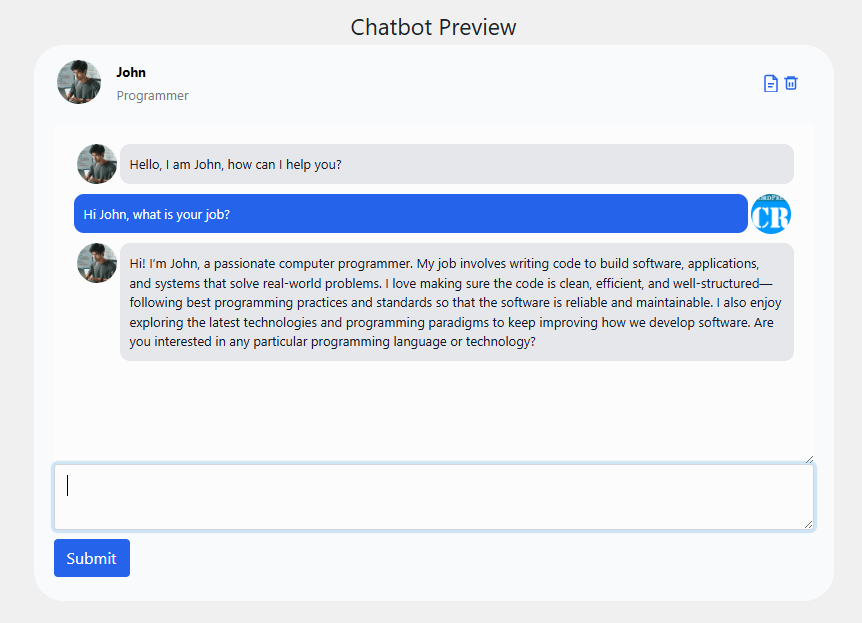Click the CR user avatar
862x623 pixels.
(771, 214)
